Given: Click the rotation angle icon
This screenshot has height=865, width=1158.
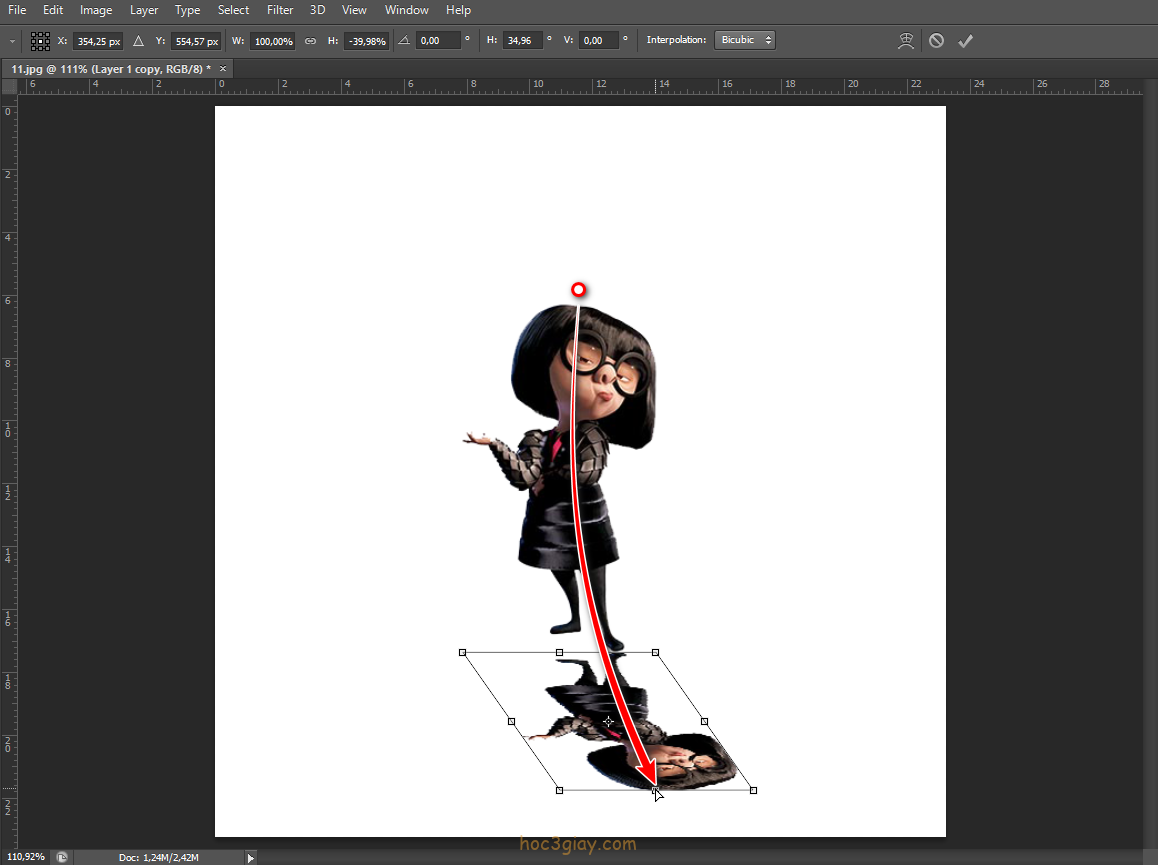Looking at the screenshot, I should 403,41.
